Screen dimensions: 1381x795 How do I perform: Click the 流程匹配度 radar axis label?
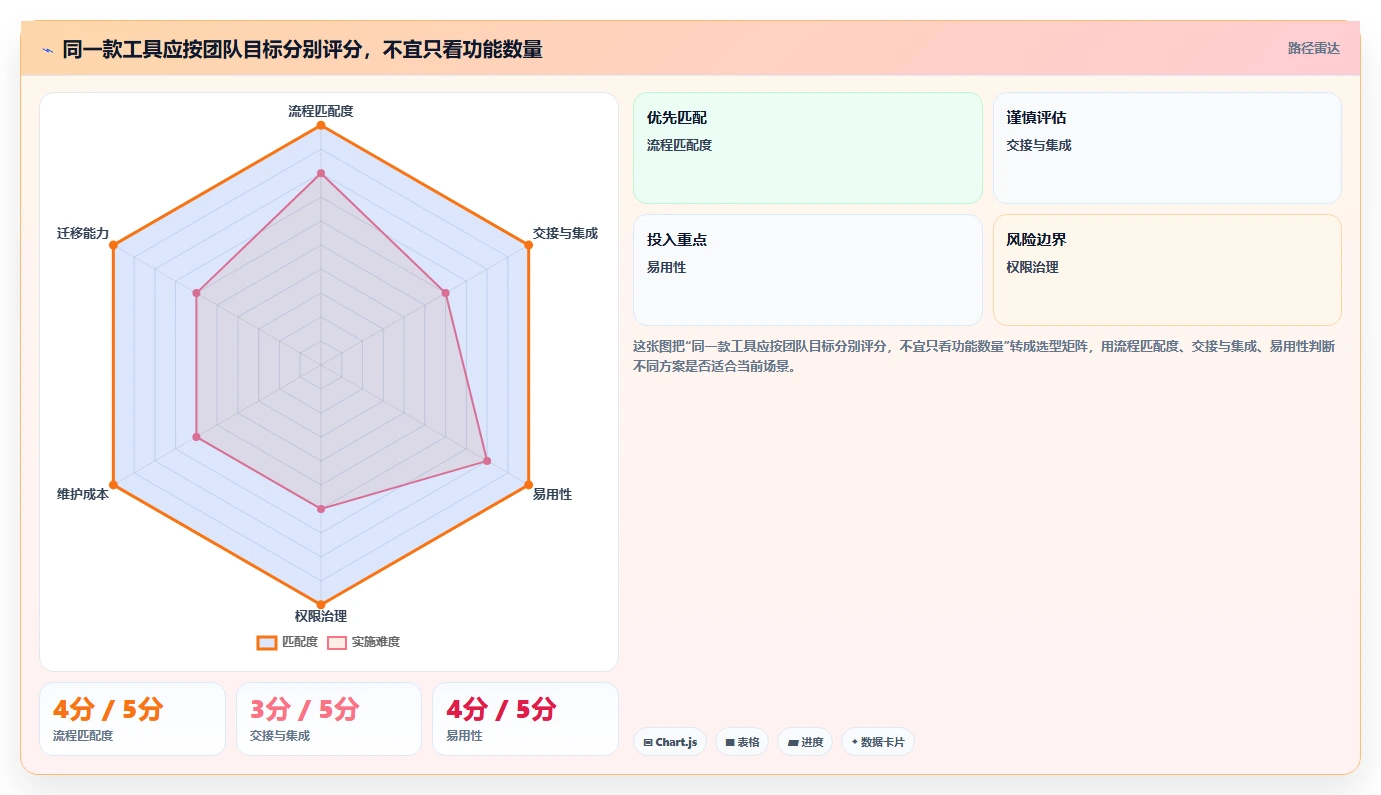[321, 111]
